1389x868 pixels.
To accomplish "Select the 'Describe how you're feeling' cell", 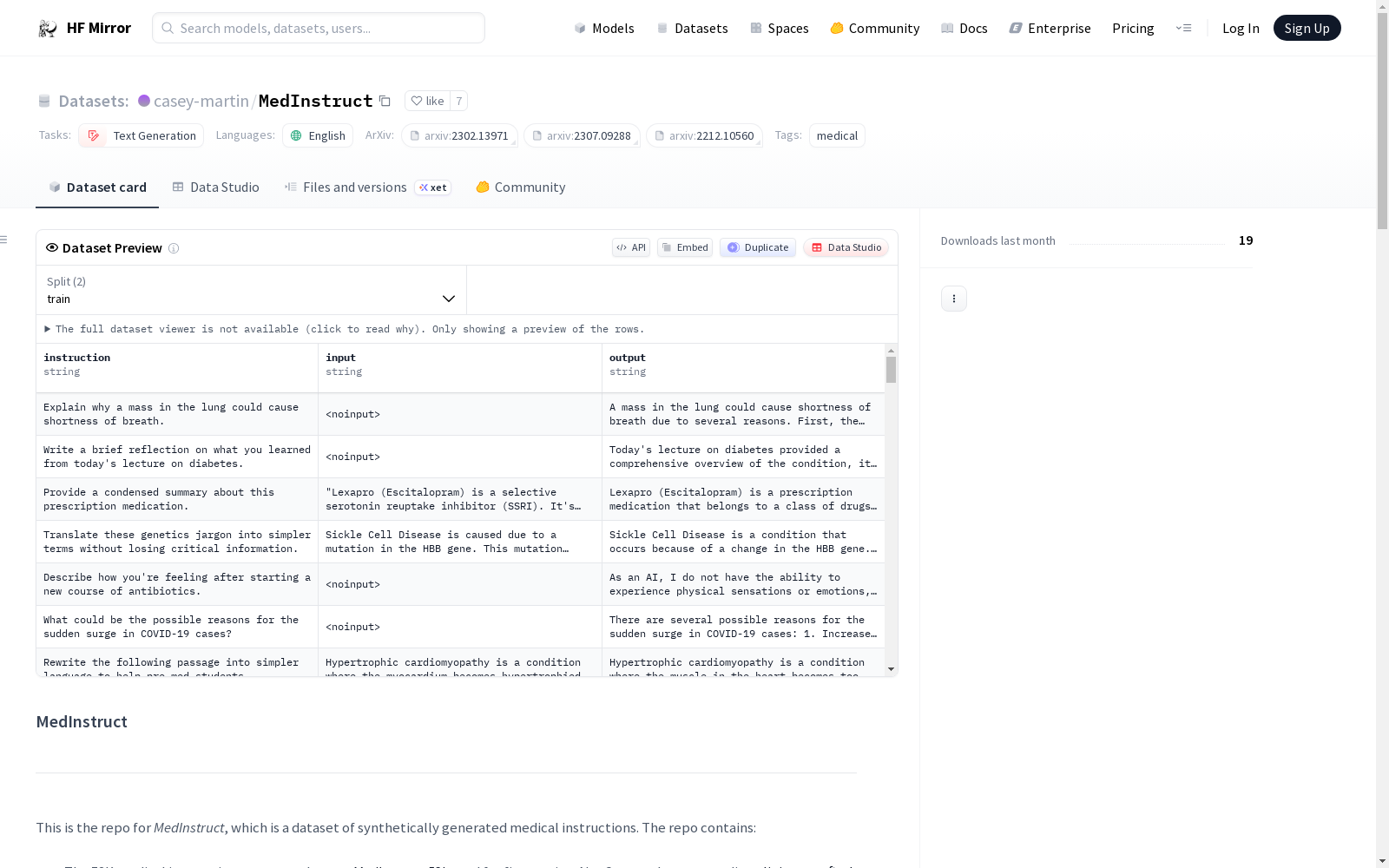I will pyautogui.click(x=177, y=584).
